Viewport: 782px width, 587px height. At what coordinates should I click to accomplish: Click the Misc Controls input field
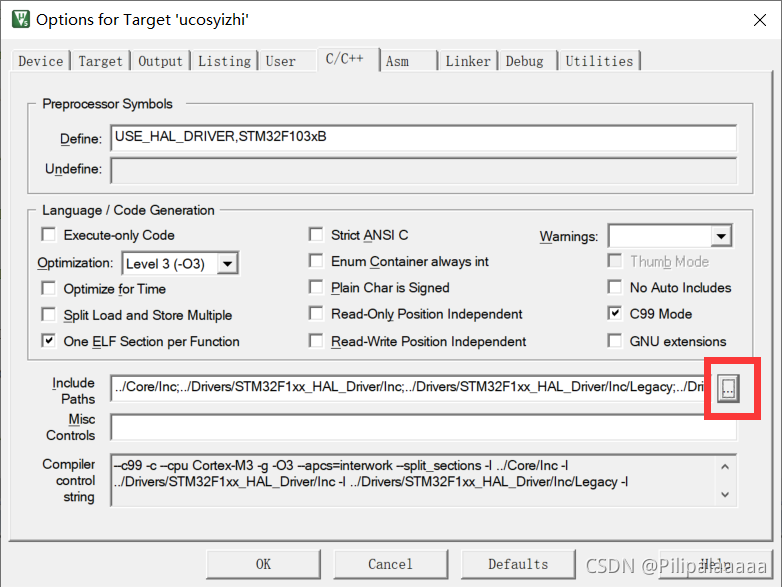click(x=423, y=427)
